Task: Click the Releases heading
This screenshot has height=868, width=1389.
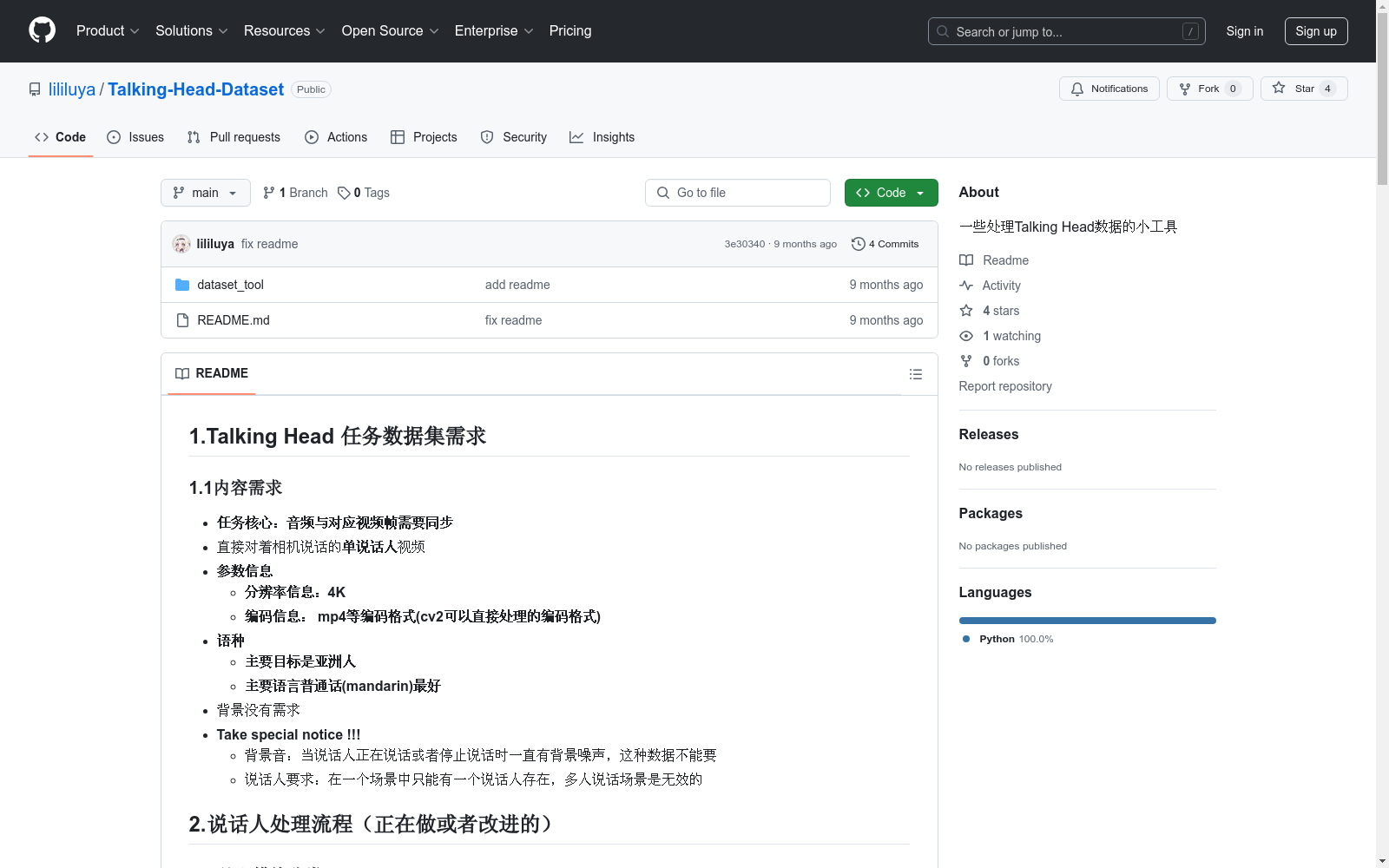Action: [989, 434]
